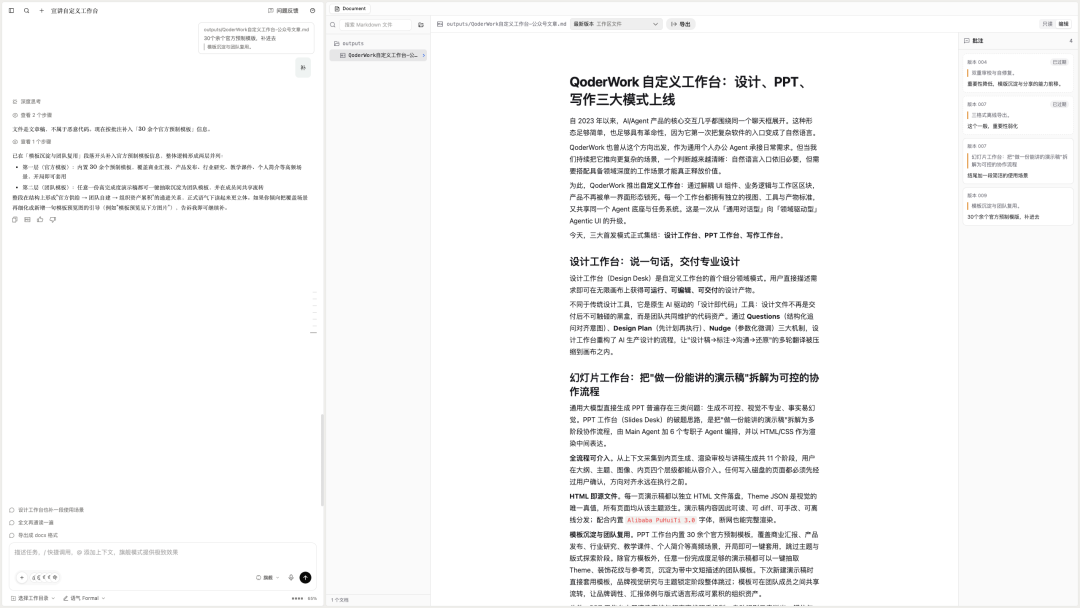
Task: Give thumbs down to the reply
Action: tap(53, 220)
